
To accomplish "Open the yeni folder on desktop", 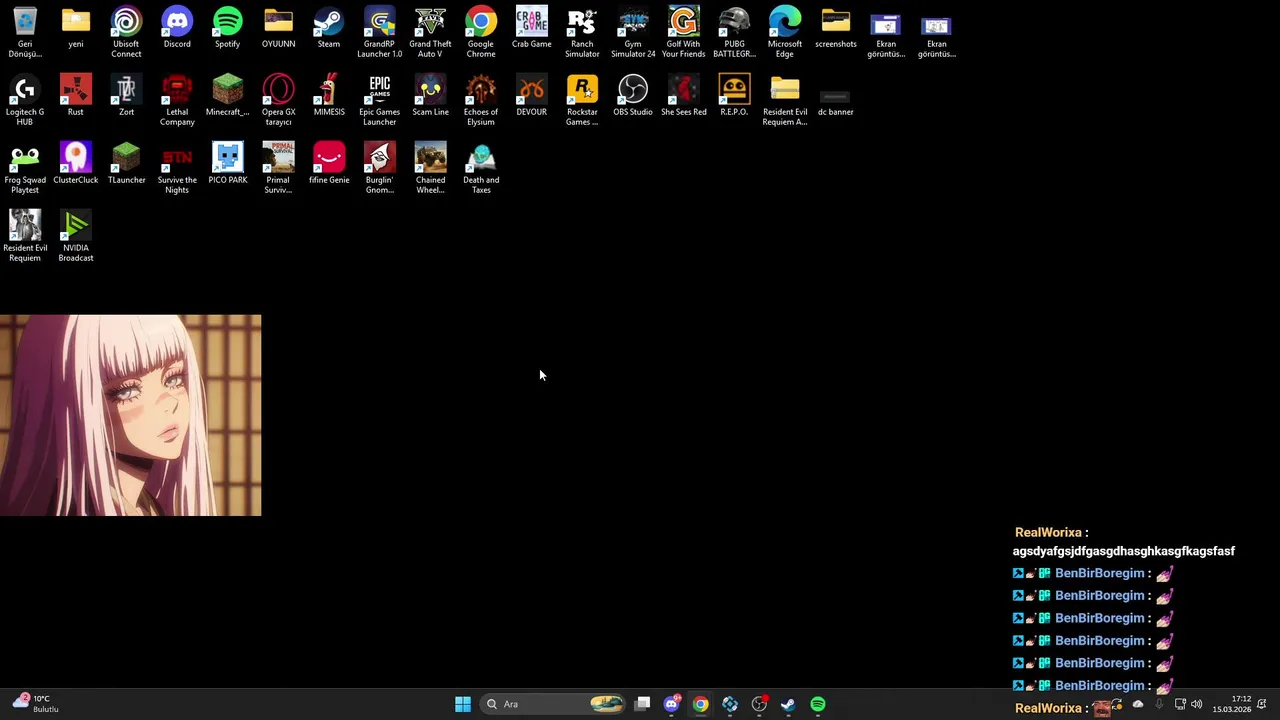I will [76, 28].
